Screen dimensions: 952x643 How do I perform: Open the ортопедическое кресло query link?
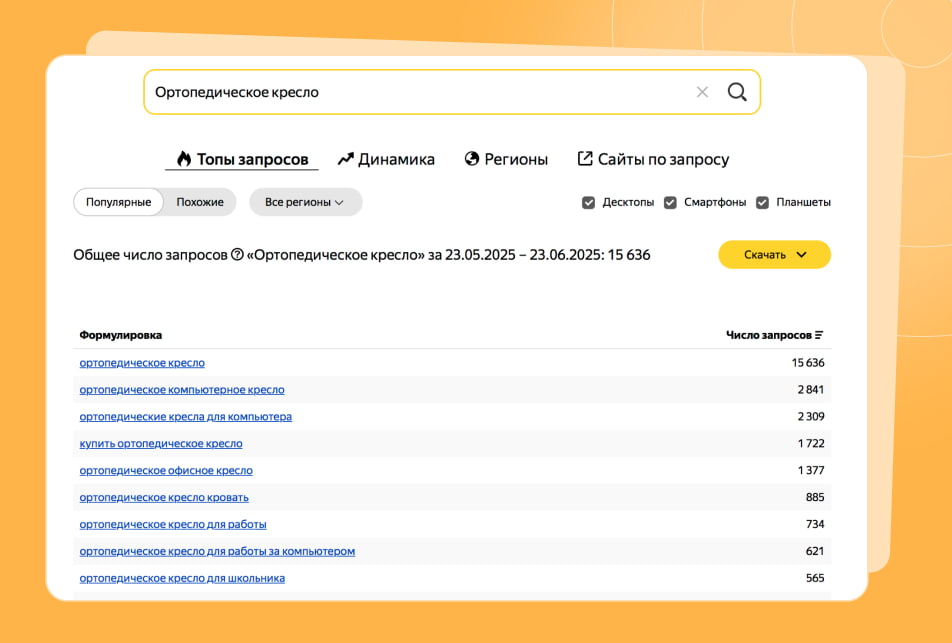pyautogui.click(x=142, y=362)
